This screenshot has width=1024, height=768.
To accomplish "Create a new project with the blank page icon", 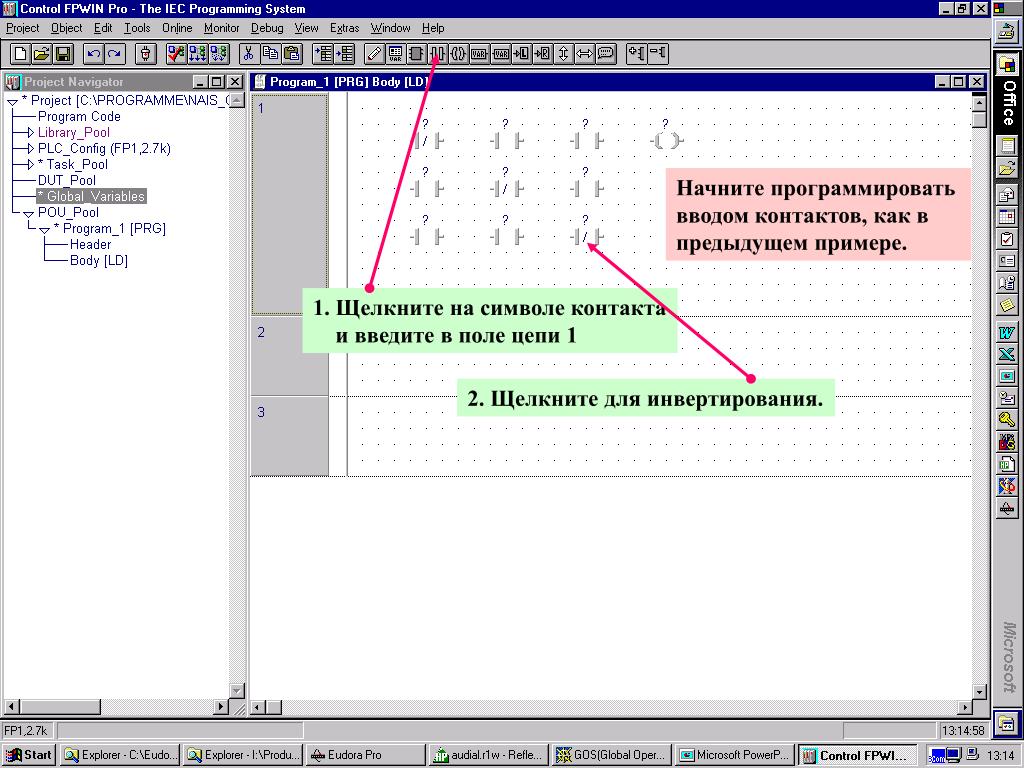I will pyautogui.click(x=20, y=54).
